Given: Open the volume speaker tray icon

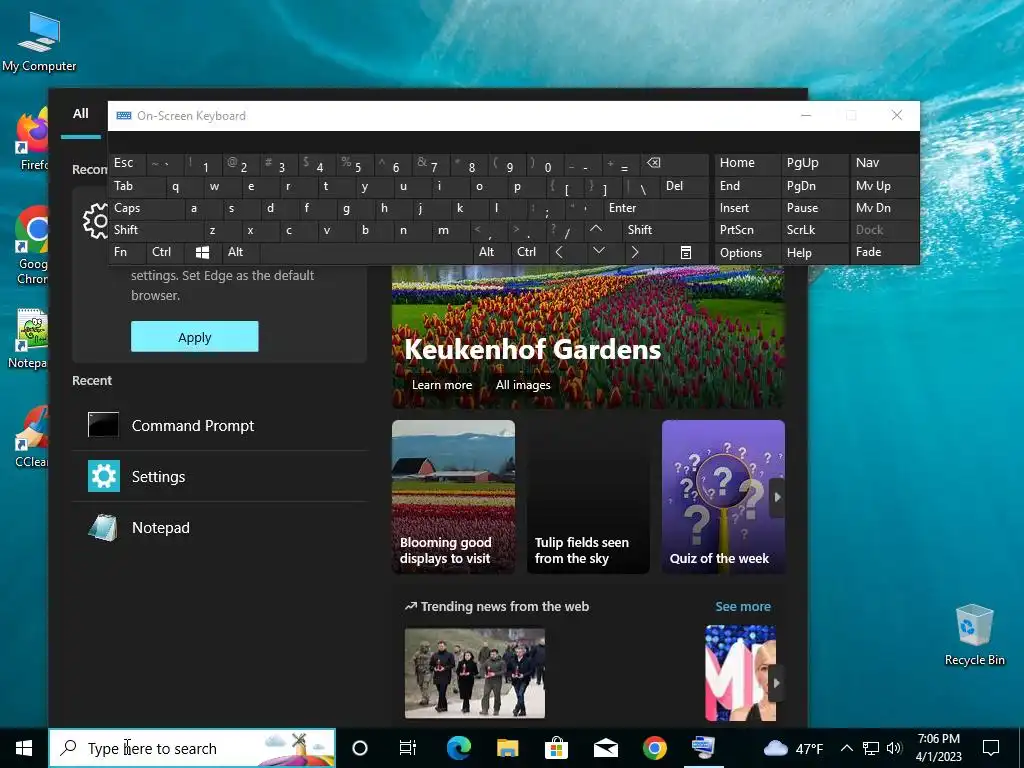Looking at the screenshot, I should (894, 748).
